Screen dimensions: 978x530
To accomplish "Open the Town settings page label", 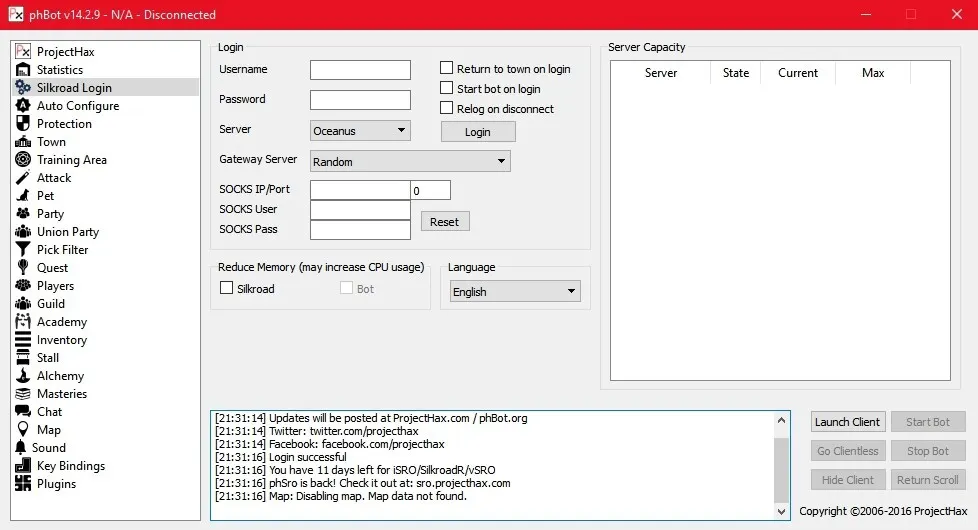I will 51,142.
